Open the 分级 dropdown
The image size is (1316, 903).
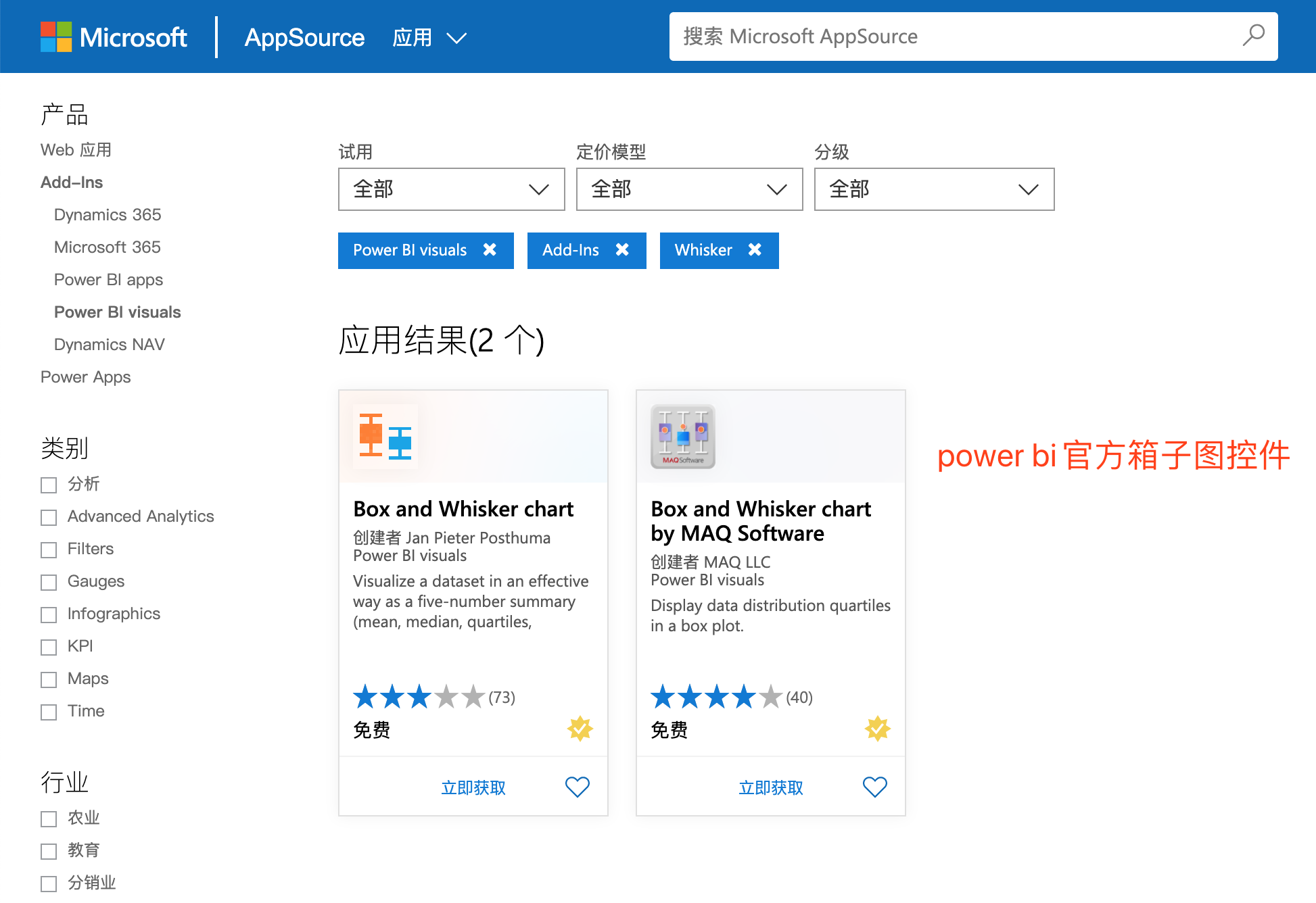[x=934, y=189]
